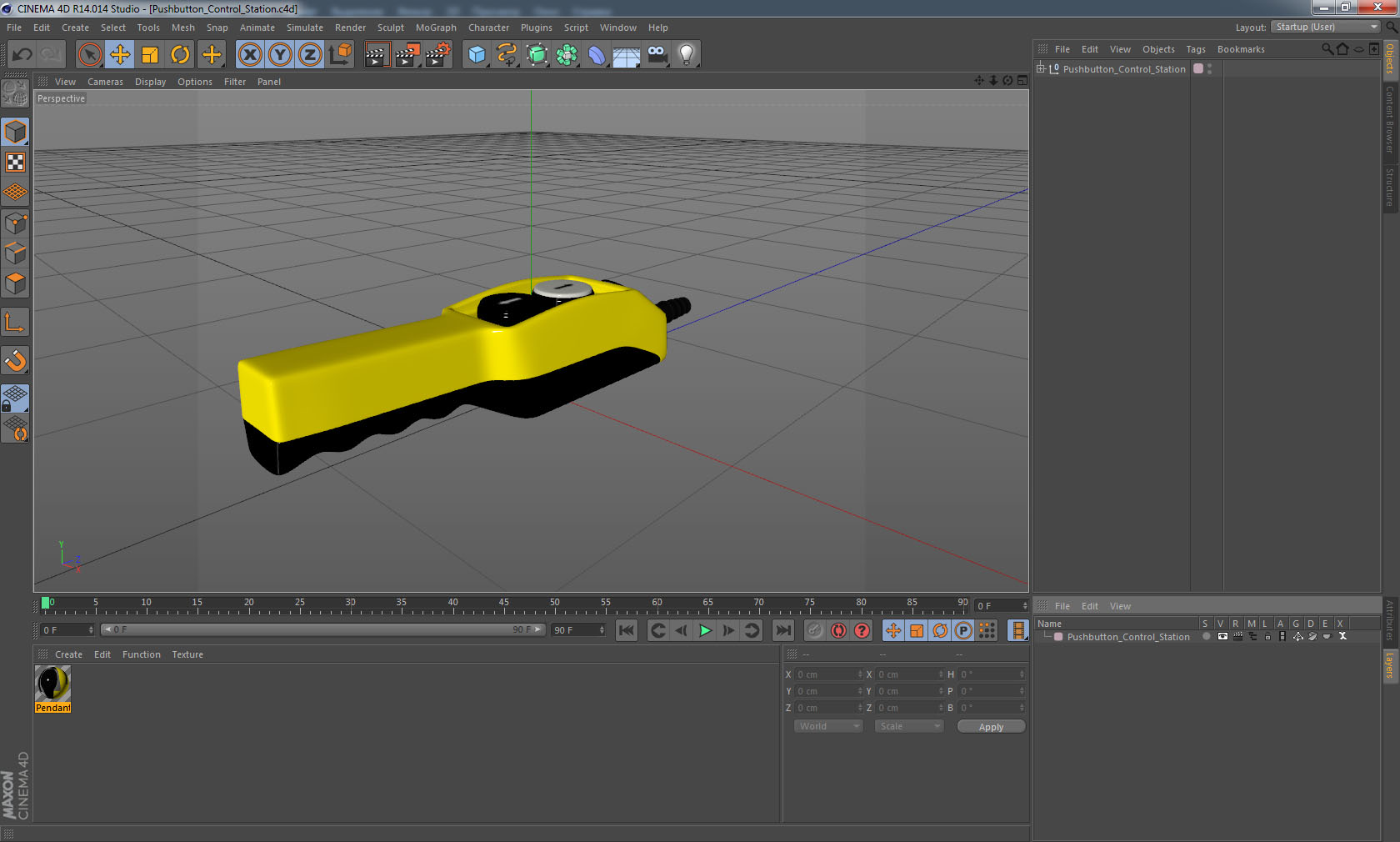
Task: Switch to Edges mode
Action: 15,253
